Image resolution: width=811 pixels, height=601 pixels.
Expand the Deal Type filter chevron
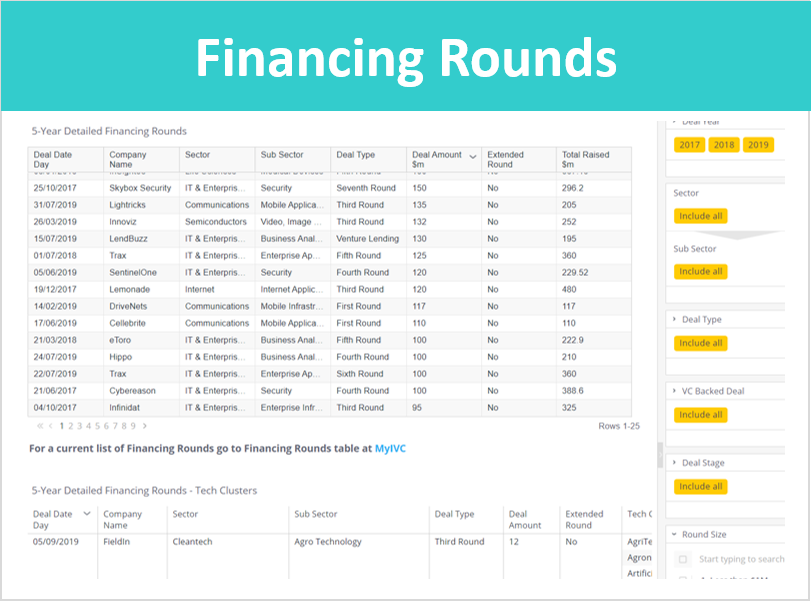pos(674,319)
